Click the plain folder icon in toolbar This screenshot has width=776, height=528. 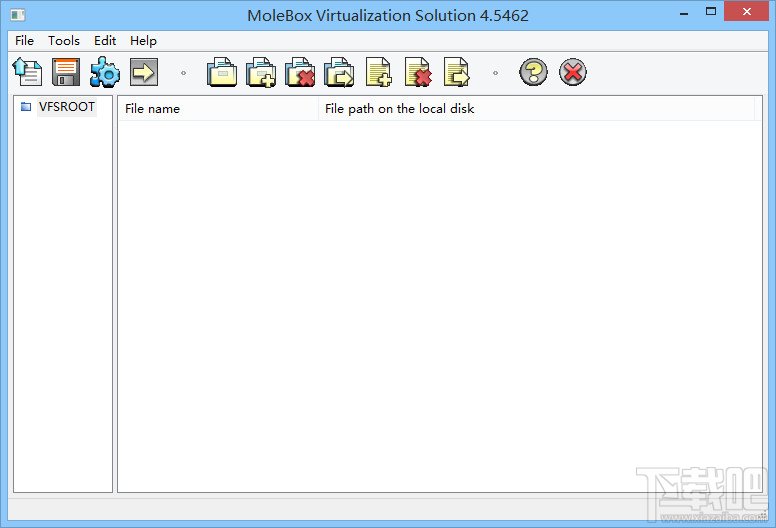222,72
